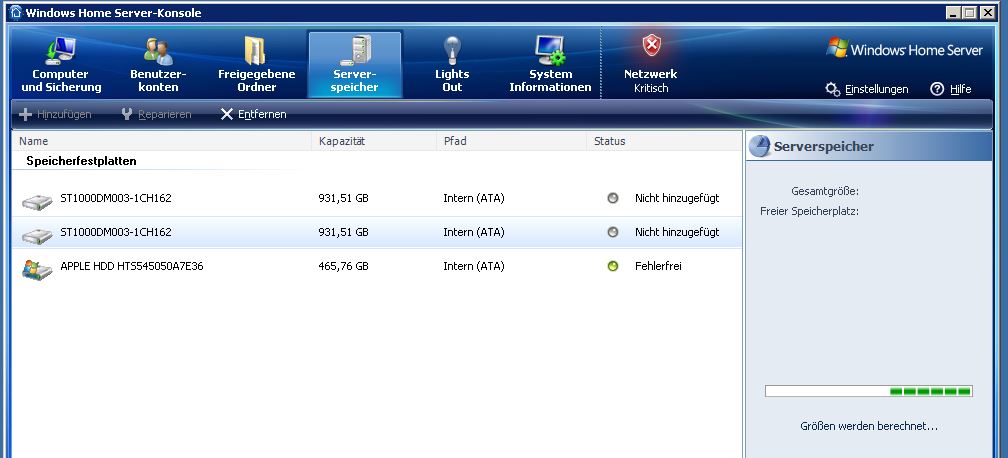Viewport: 1008px width, 458px height.
Task: Click the Windows Home Server logo
Action: click(x=904, y=49)
